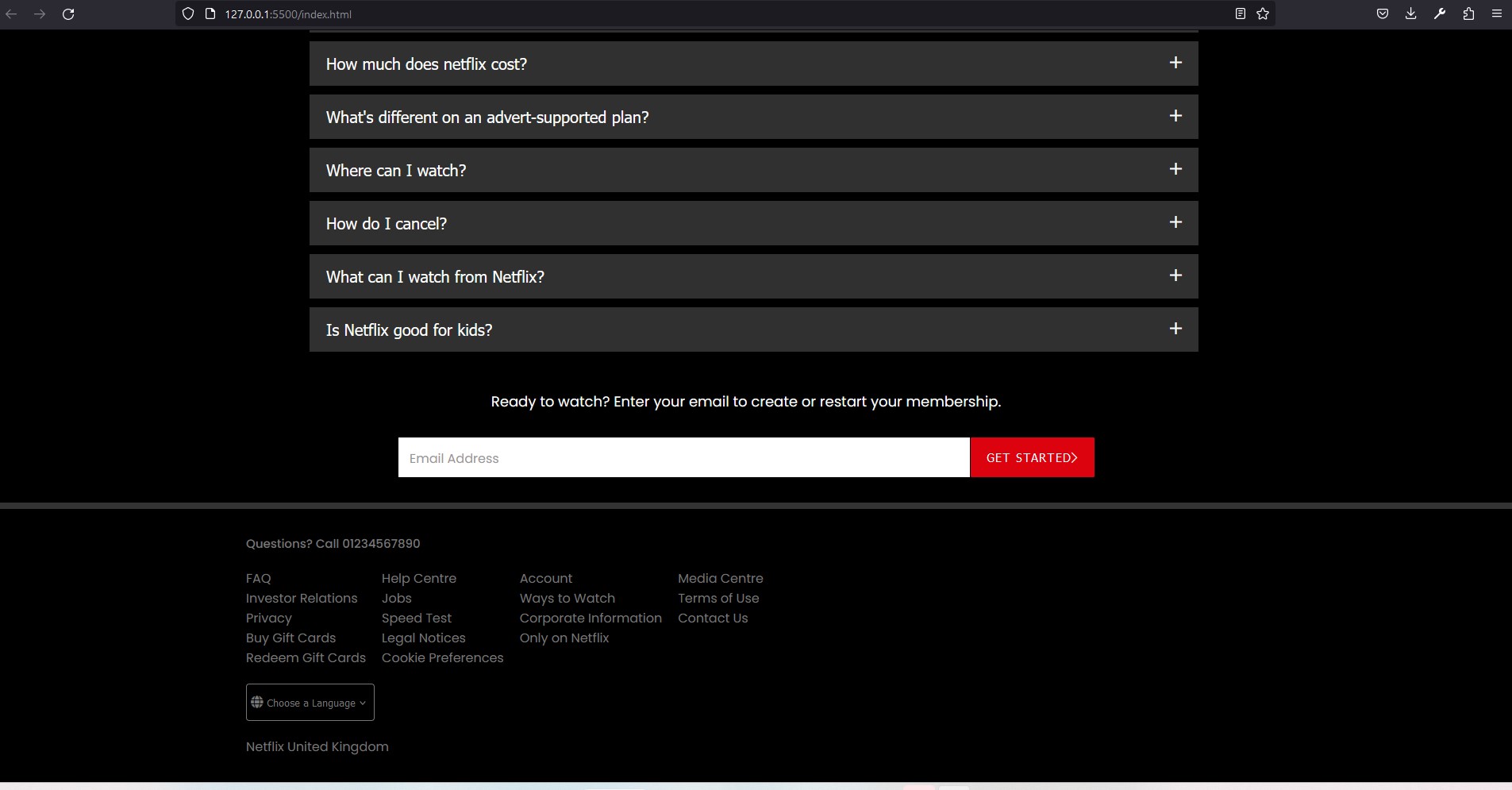Screen dimensions: 1512x790
Task: Open the Firefox application hamburger menu
Action: 1498,13
